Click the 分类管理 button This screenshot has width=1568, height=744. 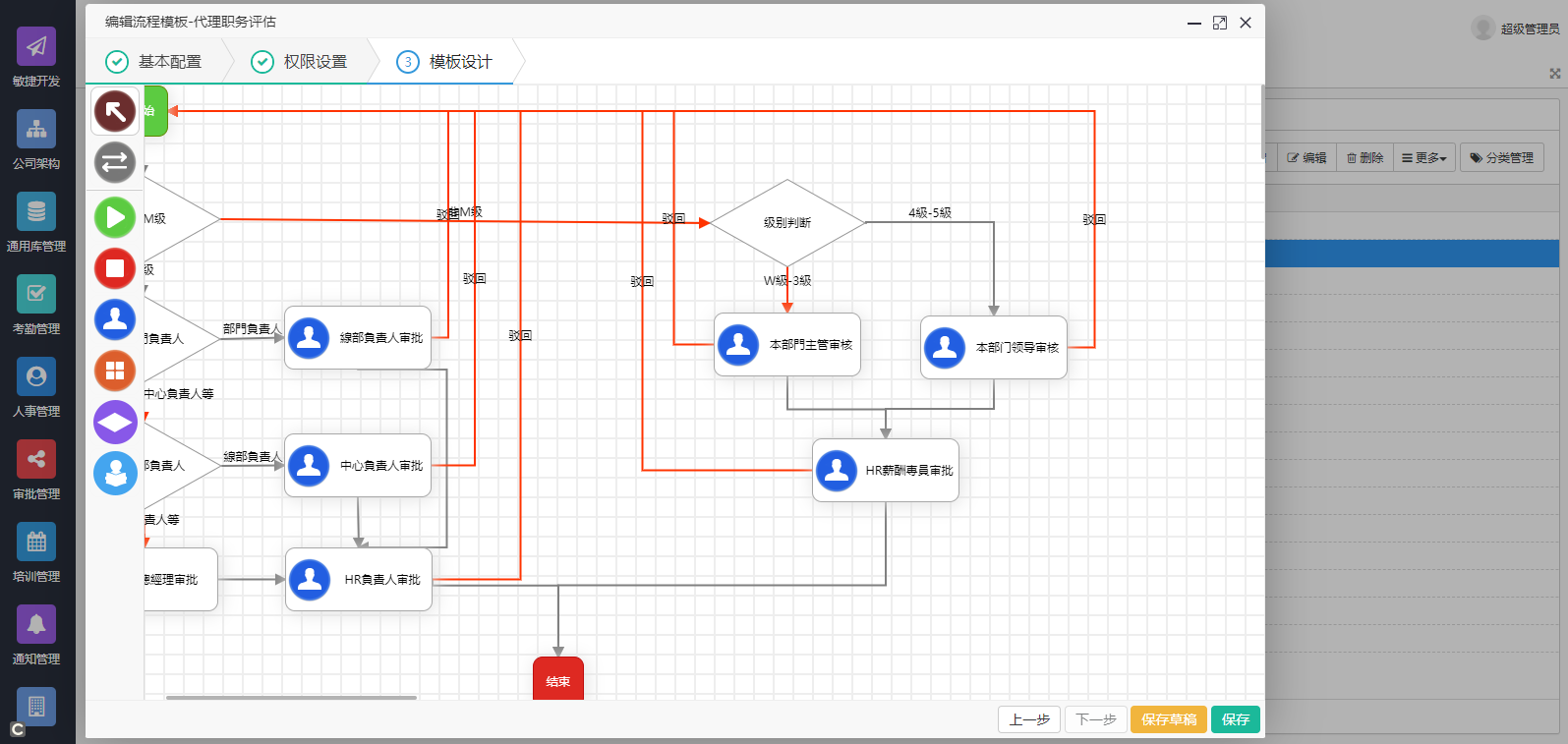(x=1501, y=158)
